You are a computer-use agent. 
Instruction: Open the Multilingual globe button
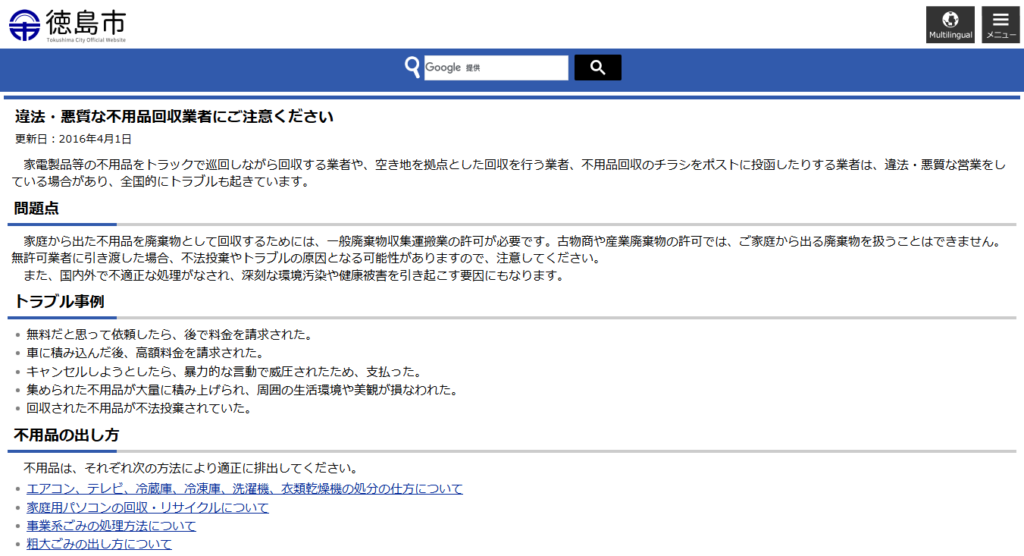tap(950, 25)
